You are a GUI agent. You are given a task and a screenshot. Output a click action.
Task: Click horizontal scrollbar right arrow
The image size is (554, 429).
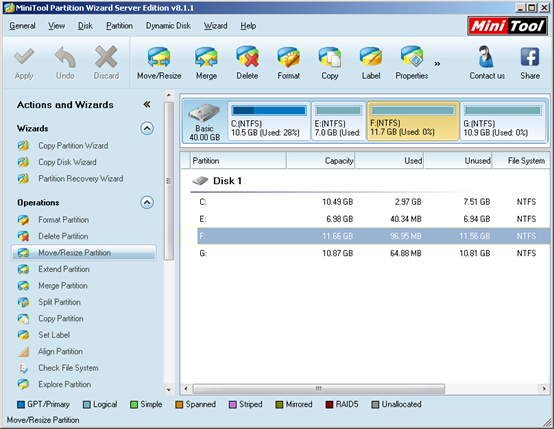point(544,389)
